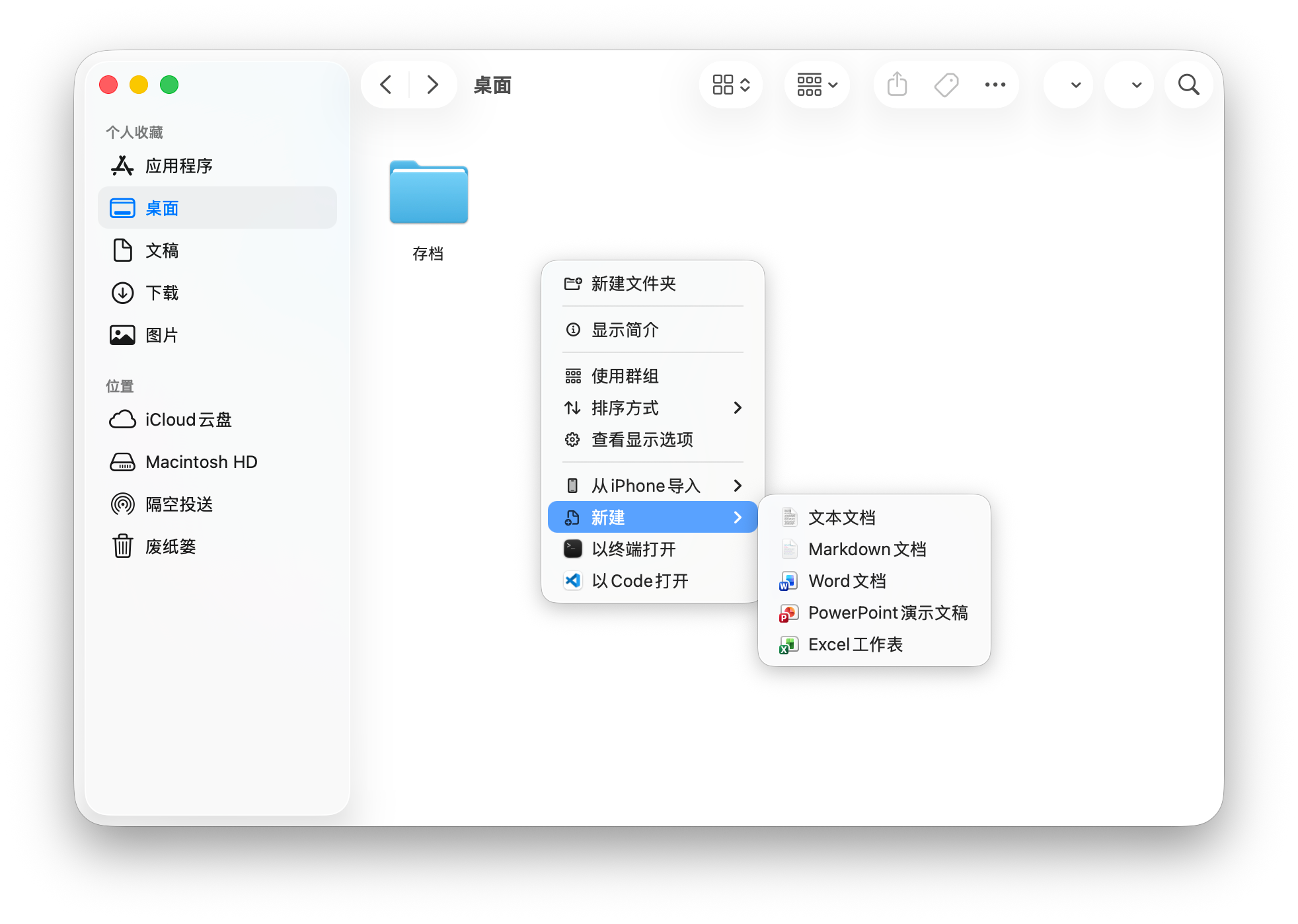Viewport: 1298px width, 924px height.
Task: Click the highlighted 新建 menu item
Action: [653, 518]
